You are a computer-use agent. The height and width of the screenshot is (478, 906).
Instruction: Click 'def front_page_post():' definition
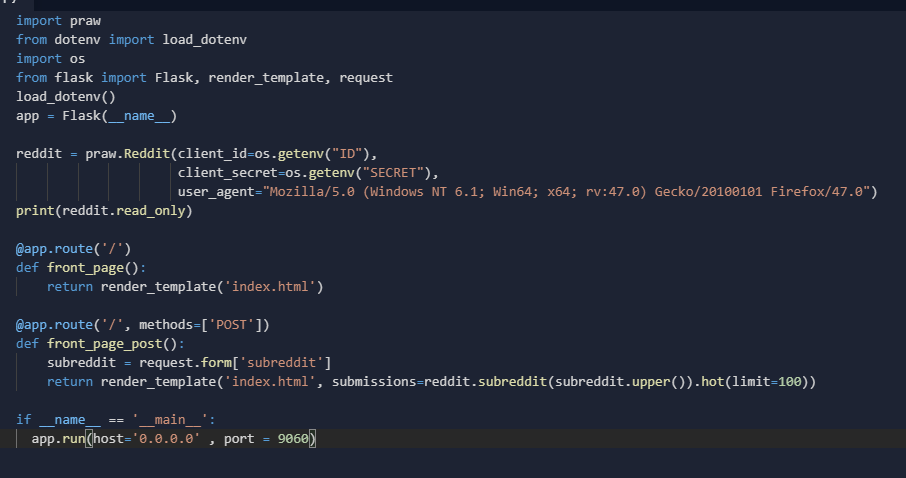coord(101,344)
